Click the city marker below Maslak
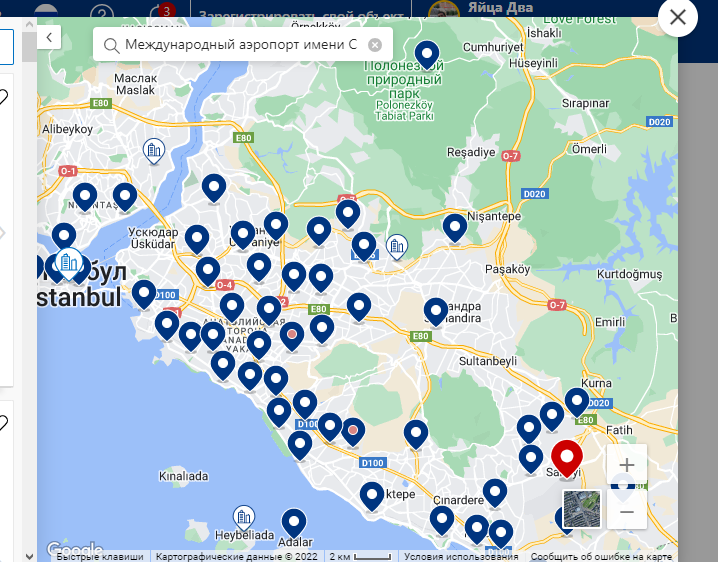This screenshot has height=562, width=718. (154, 151)
